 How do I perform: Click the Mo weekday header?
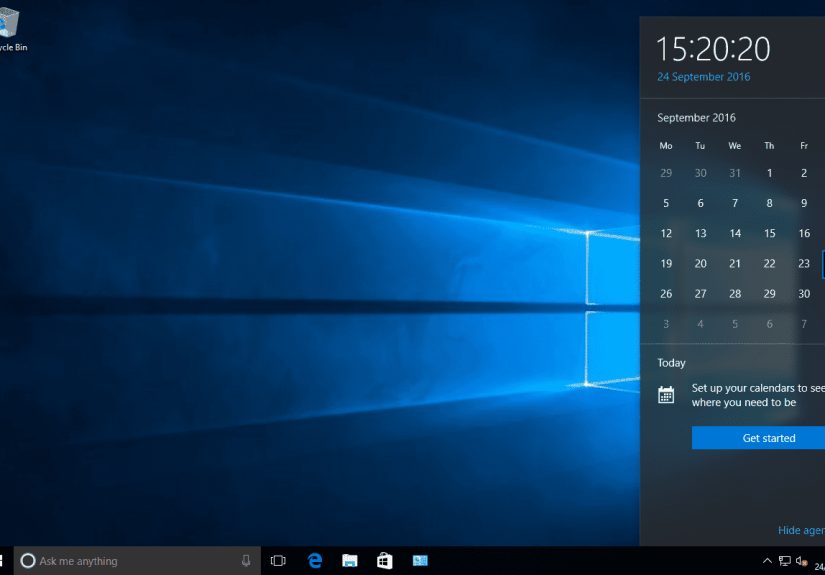click(x=666, y=146)
